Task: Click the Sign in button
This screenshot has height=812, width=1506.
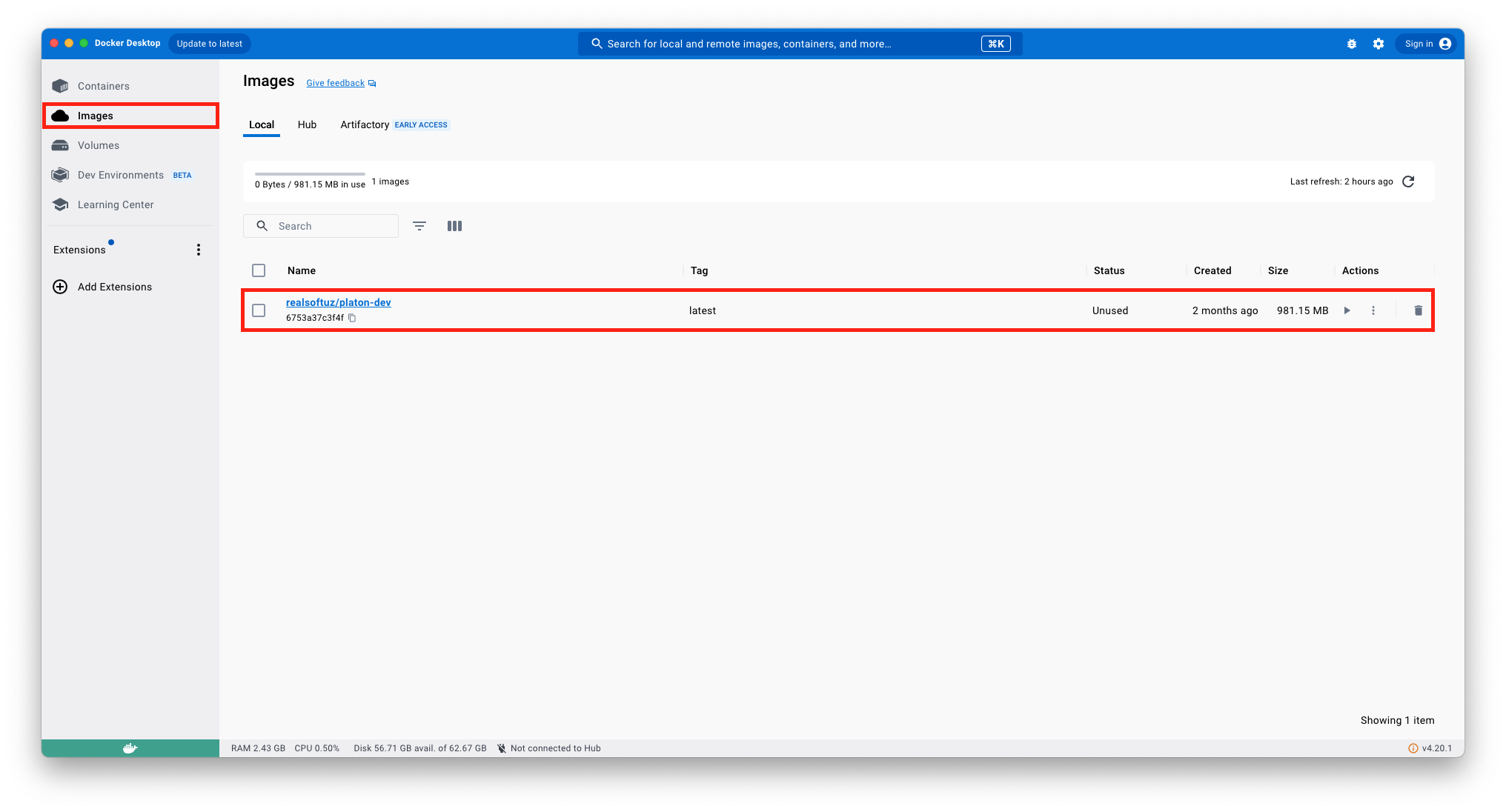Action: pyautogui.click(x=1427, y=44)
